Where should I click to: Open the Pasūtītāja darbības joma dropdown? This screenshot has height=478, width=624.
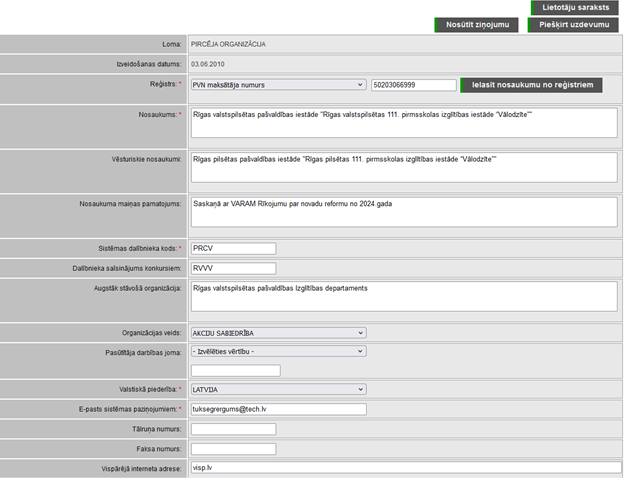(x=277, y=351)
